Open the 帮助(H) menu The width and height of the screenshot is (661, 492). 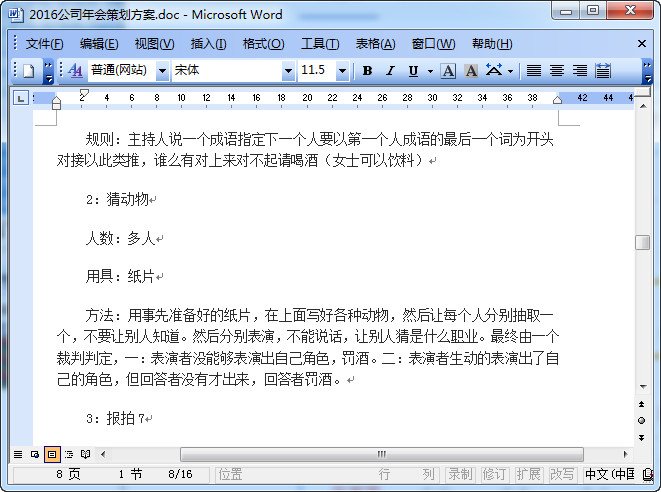point(492,44)
